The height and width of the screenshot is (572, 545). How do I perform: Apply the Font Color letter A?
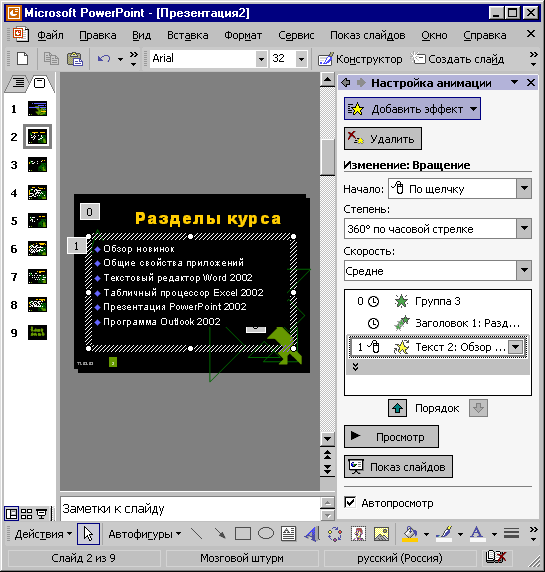tap(477, 534)
